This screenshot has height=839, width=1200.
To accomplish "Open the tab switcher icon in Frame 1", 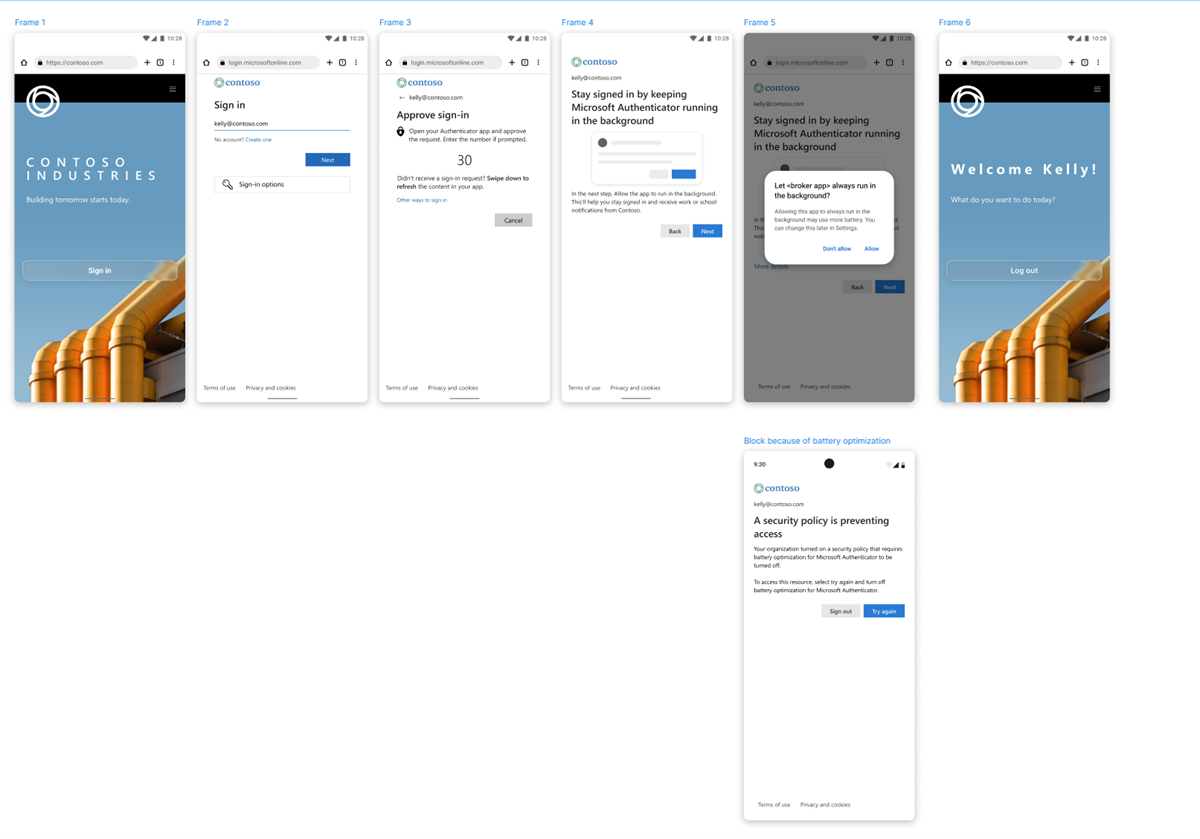I will point(160,62).
